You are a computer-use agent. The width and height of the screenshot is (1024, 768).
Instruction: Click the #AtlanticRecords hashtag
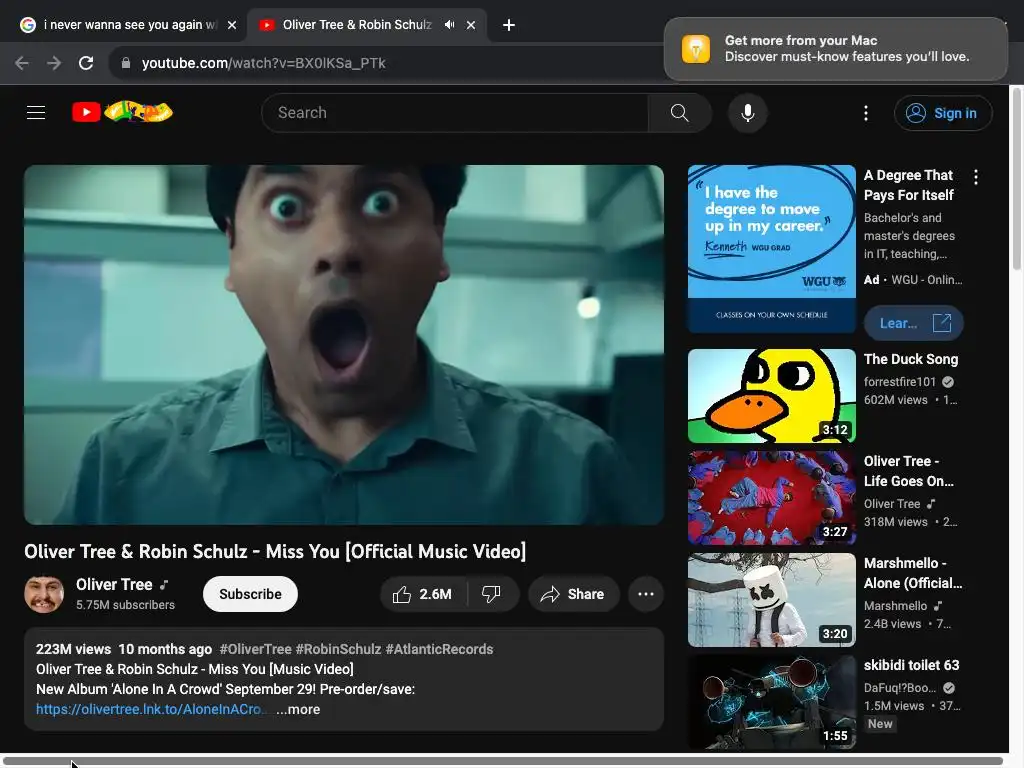tap(440, 649)
